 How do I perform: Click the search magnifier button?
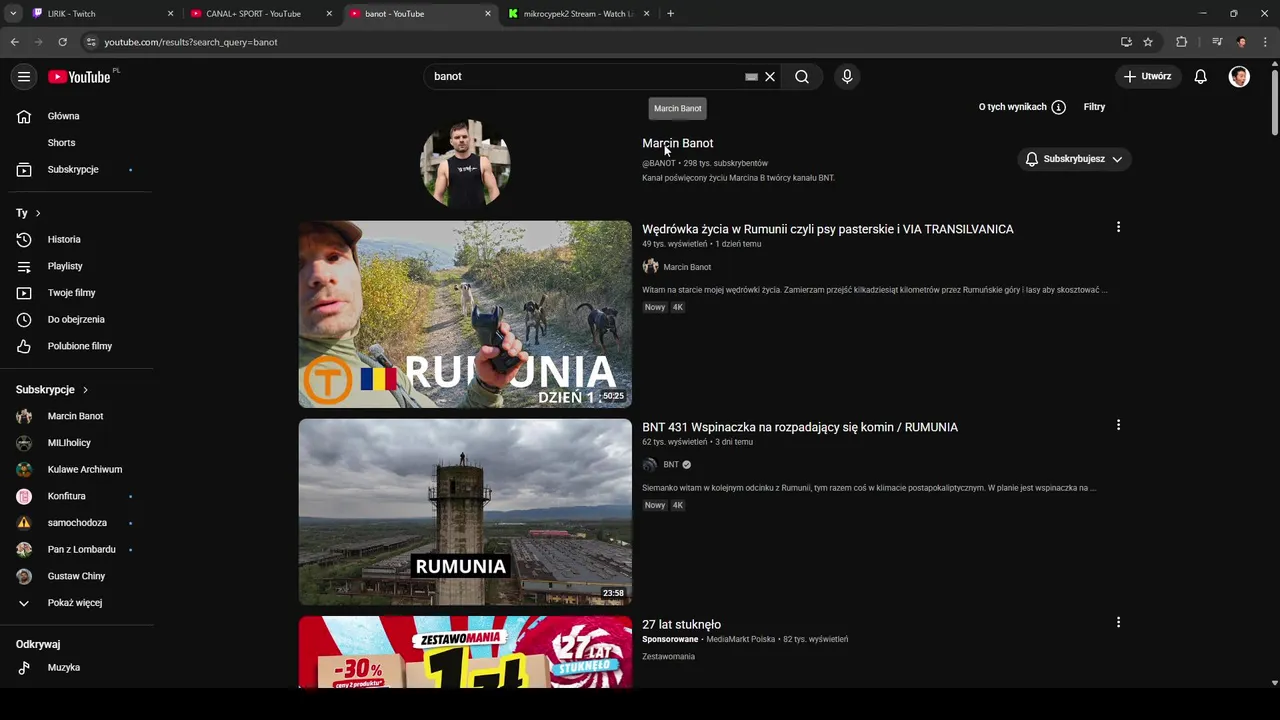(802, 77)
